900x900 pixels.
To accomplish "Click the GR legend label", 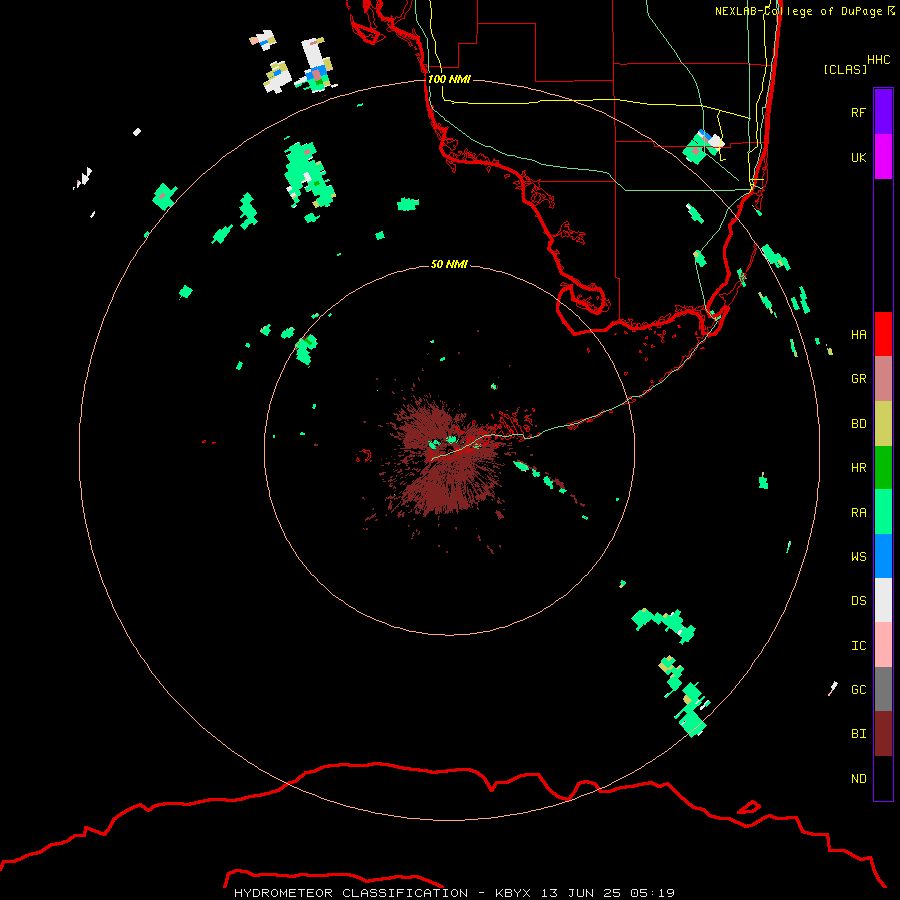I will 859,379.
